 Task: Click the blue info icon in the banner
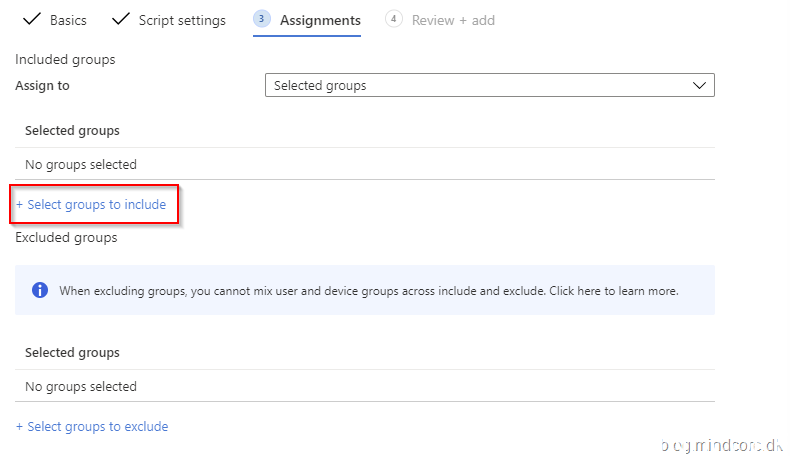[x=40, y=291]
